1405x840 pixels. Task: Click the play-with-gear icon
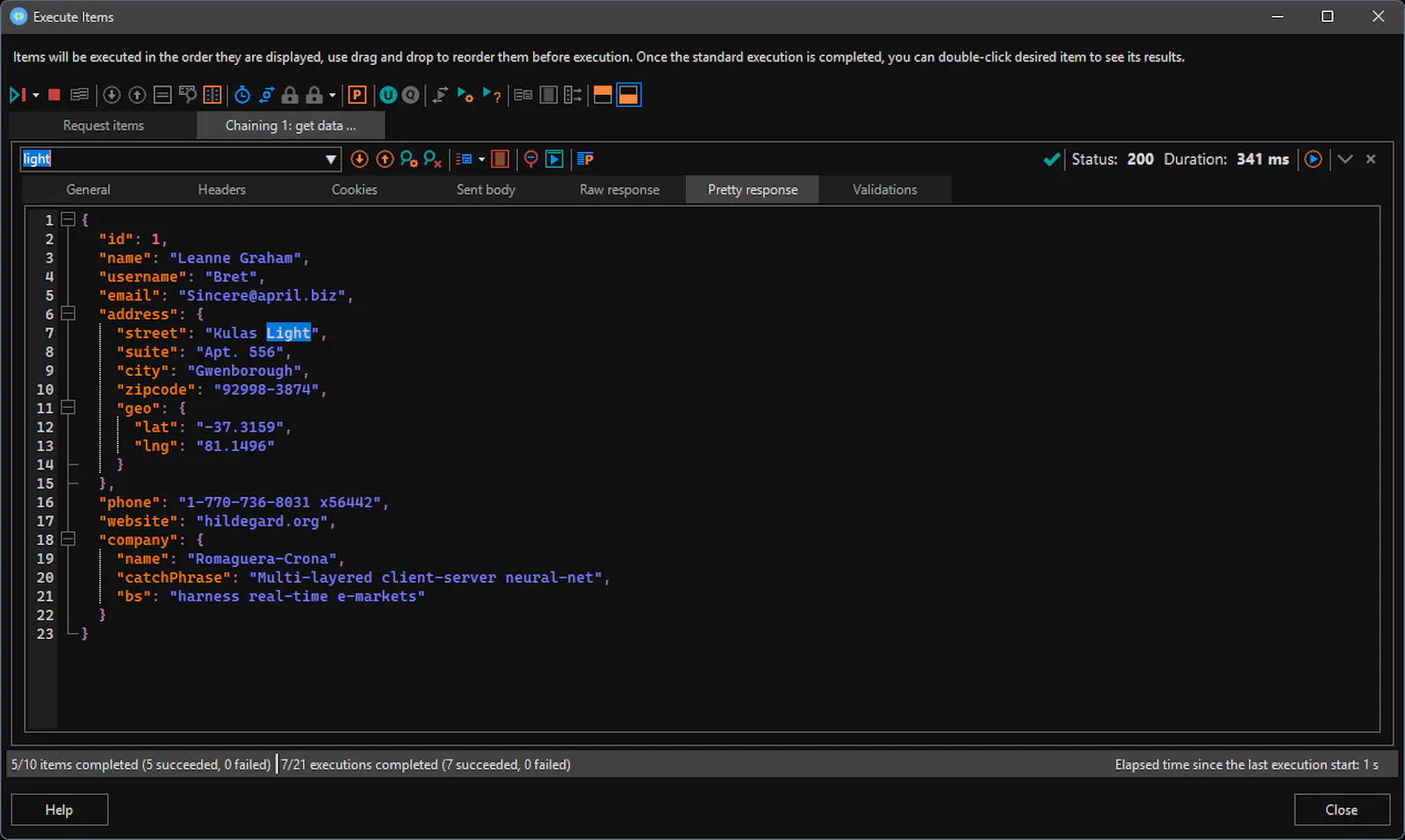[465, 95]
